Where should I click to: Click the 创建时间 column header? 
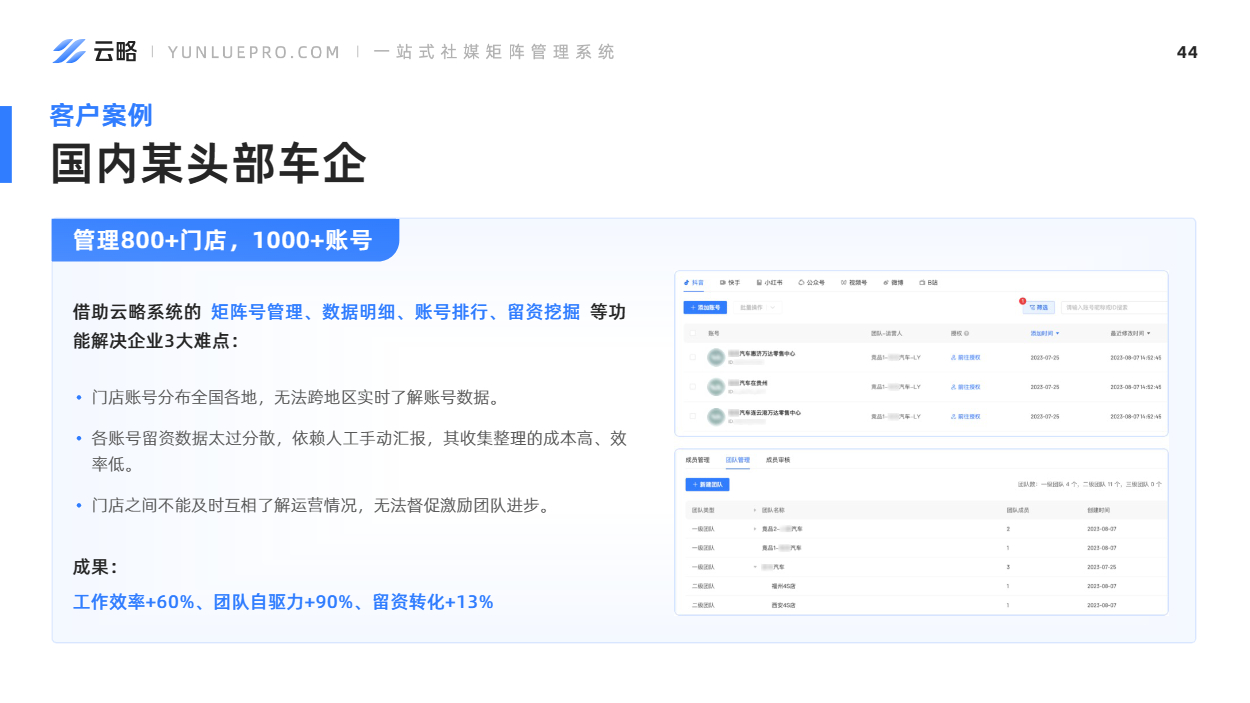[x=1099, y=510]
